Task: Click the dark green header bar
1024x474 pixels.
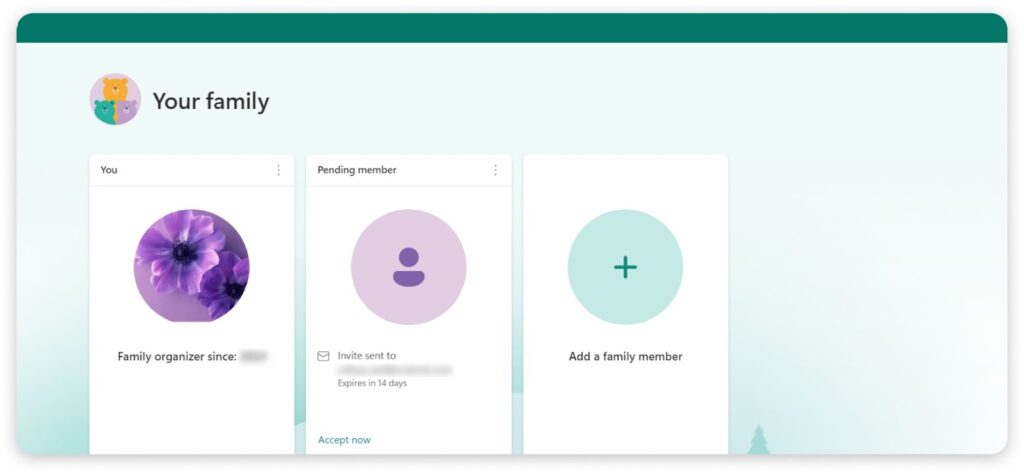Action: (x=512, y=28)
